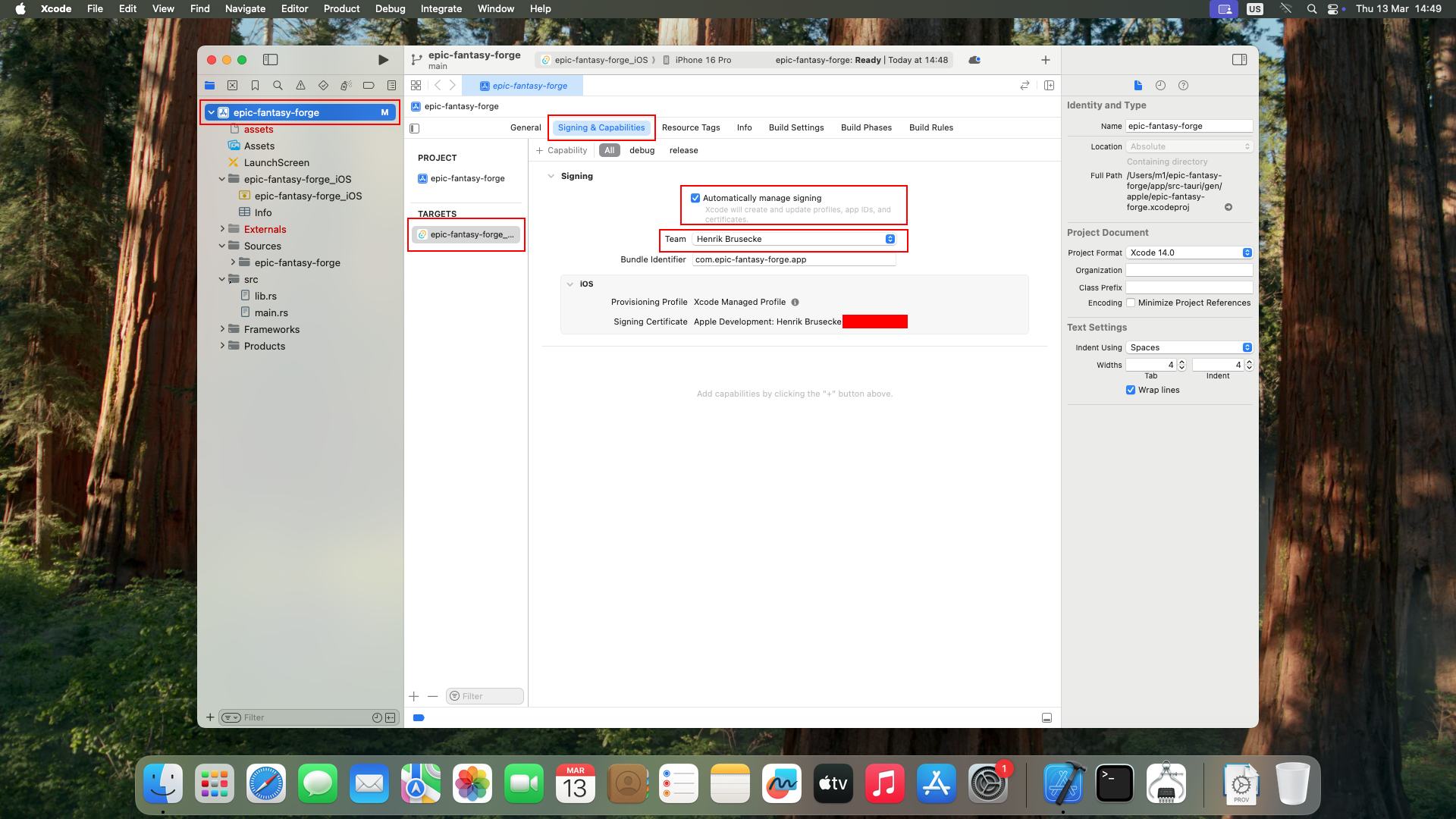Collapse the src folder
Viewport: 1456px width, 819px height.
click(222, 279)
